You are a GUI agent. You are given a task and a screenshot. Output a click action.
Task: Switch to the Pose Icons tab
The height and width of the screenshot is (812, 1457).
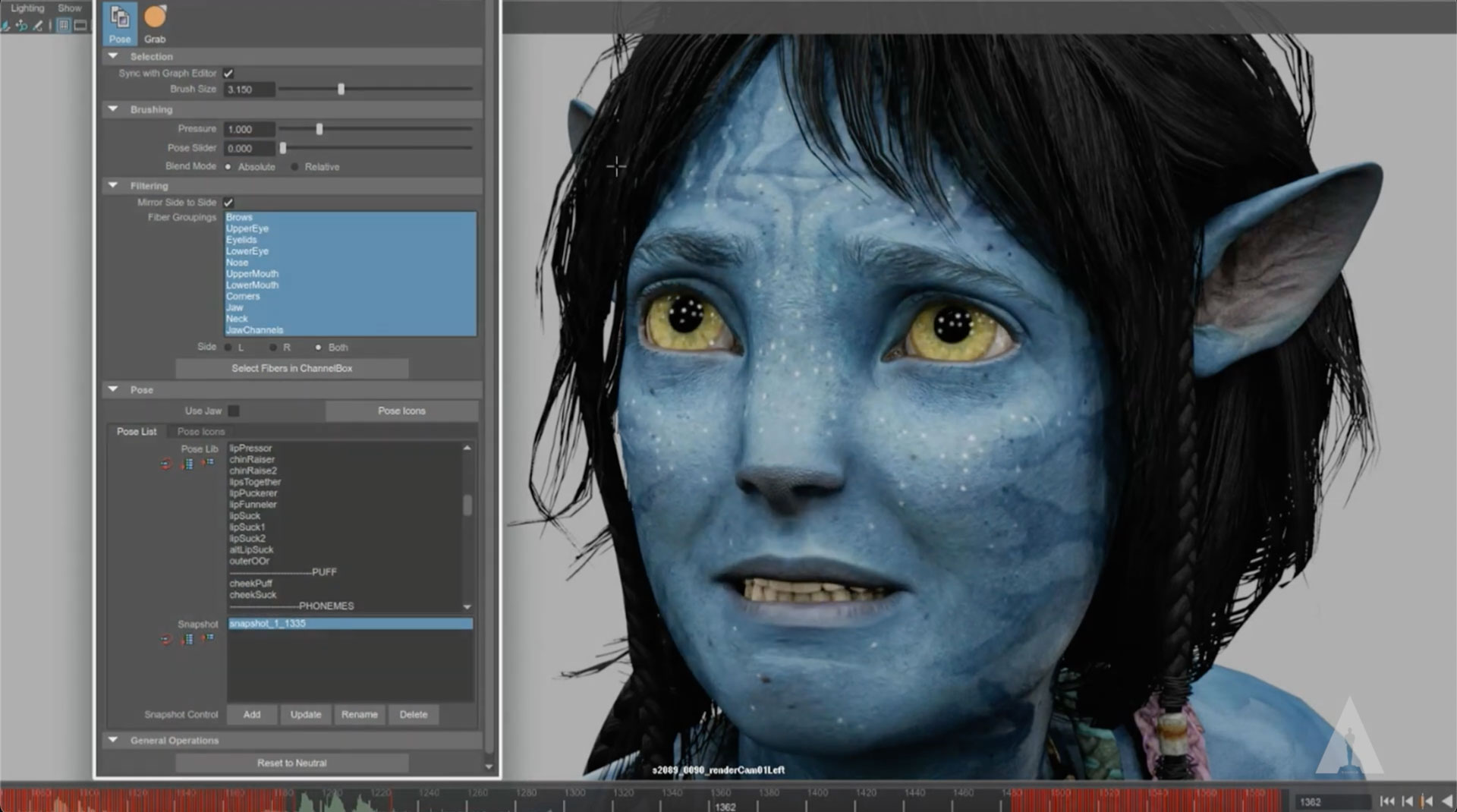(201, 431)
